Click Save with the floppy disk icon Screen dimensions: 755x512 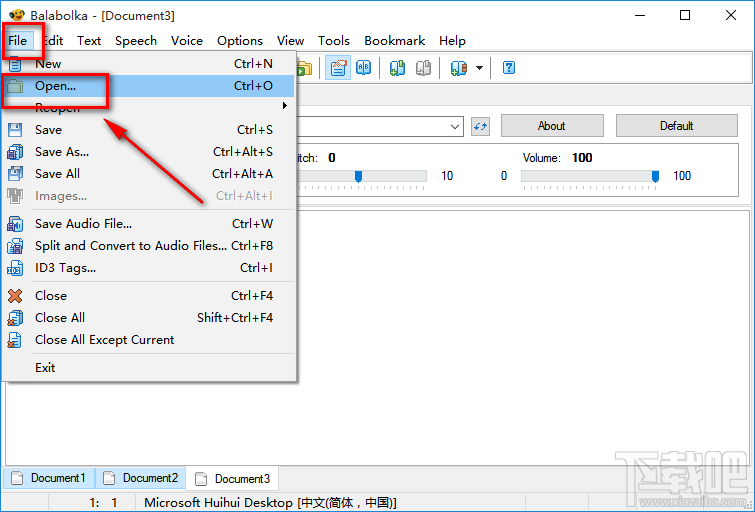click(149, 130)
